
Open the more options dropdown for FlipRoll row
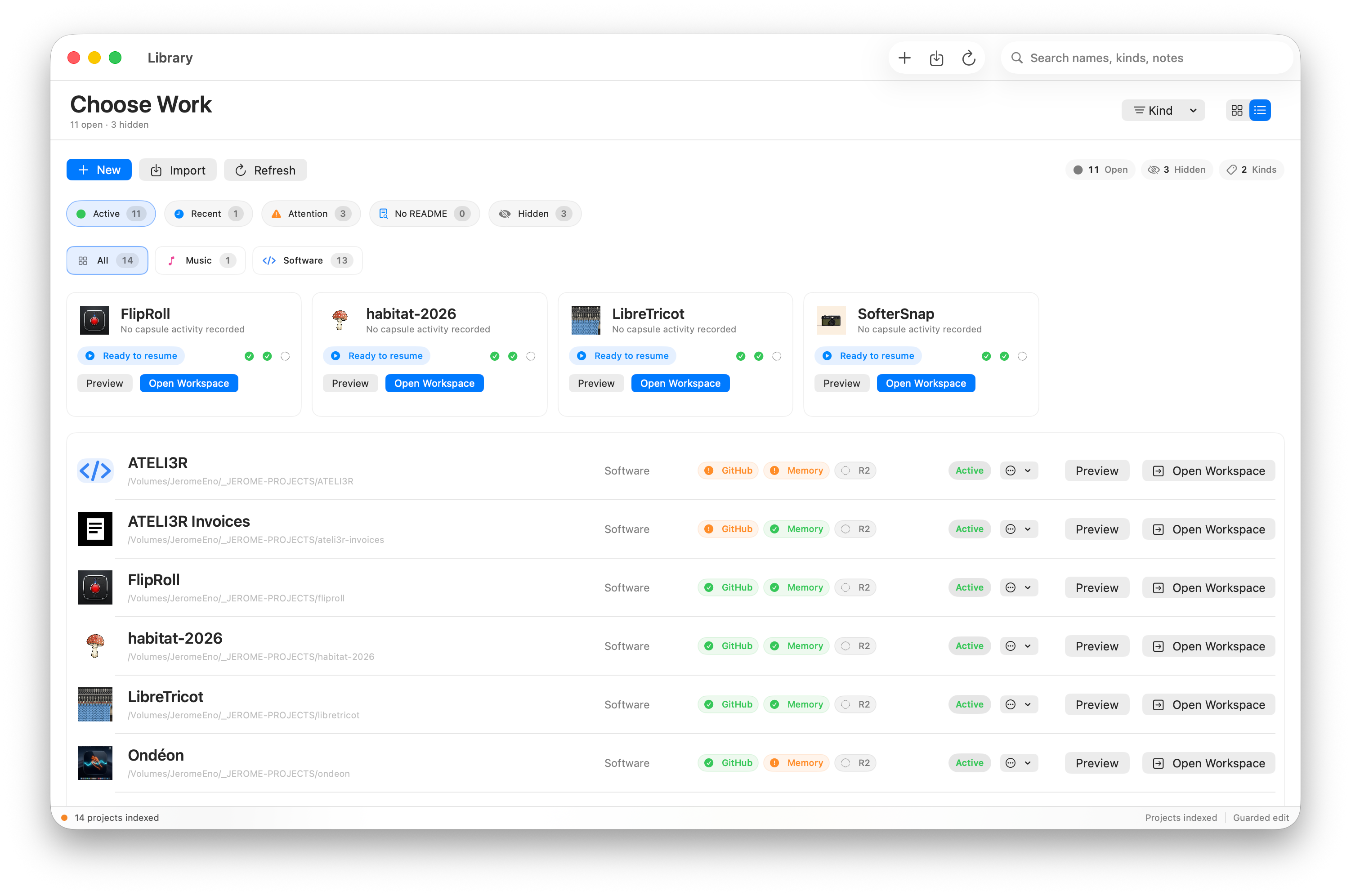point(1019,587)
